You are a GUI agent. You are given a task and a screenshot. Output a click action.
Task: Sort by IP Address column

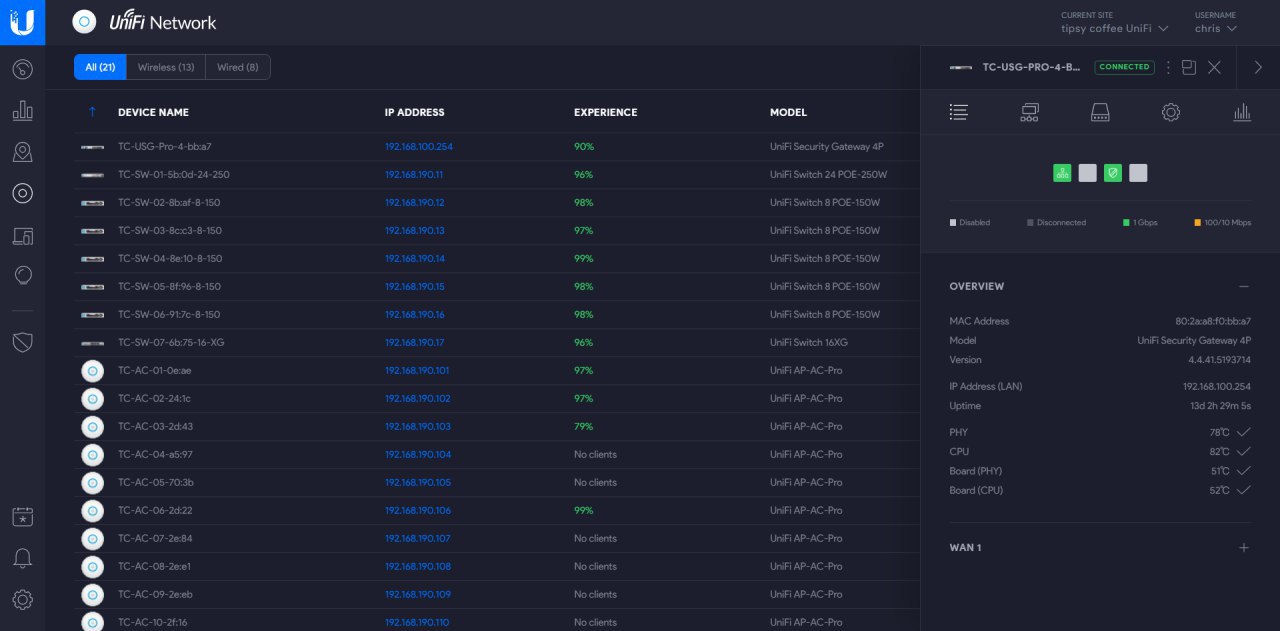click(414, 112)
